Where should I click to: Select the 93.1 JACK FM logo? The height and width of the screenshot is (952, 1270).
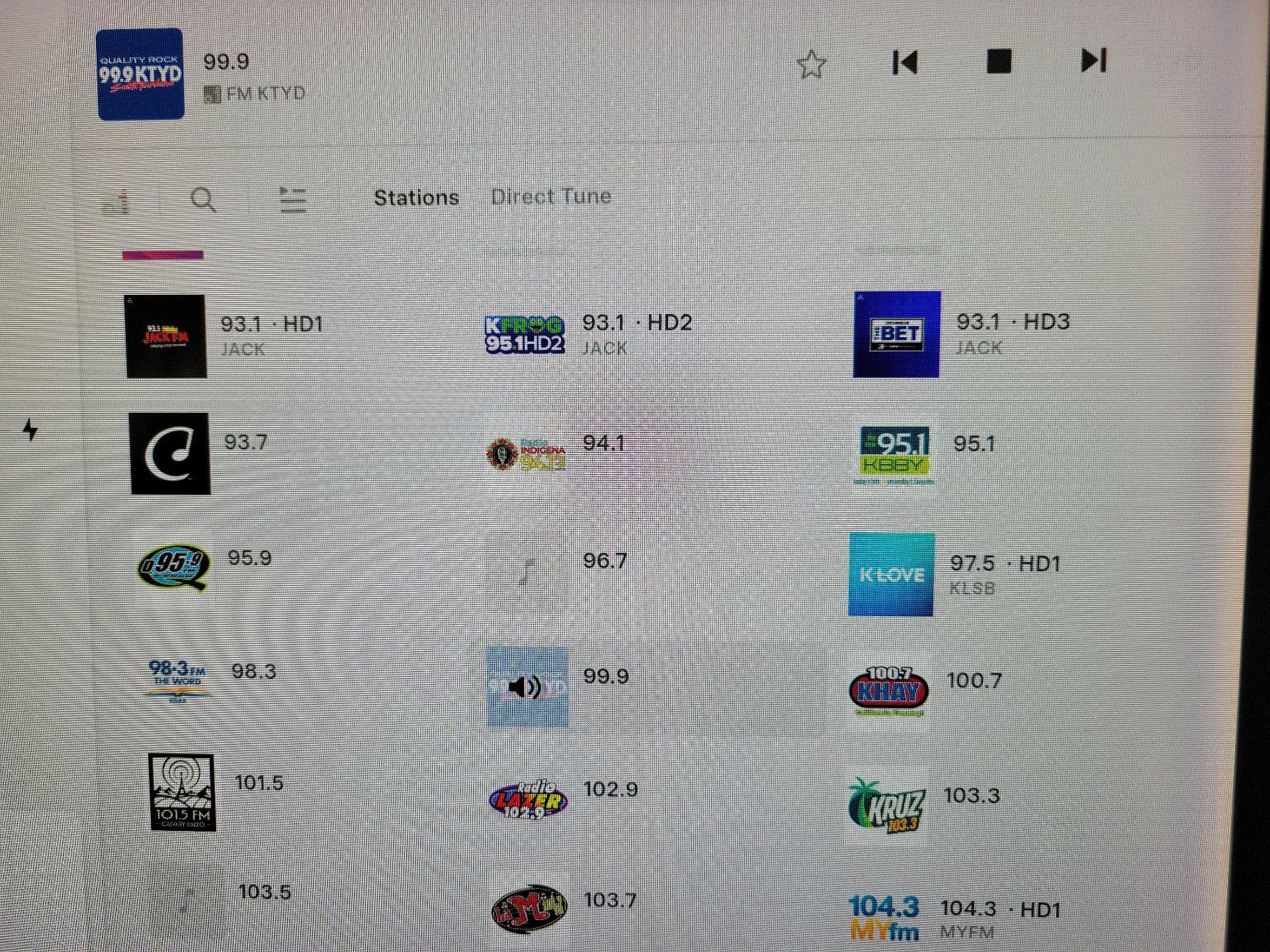(x=165, y=337)
